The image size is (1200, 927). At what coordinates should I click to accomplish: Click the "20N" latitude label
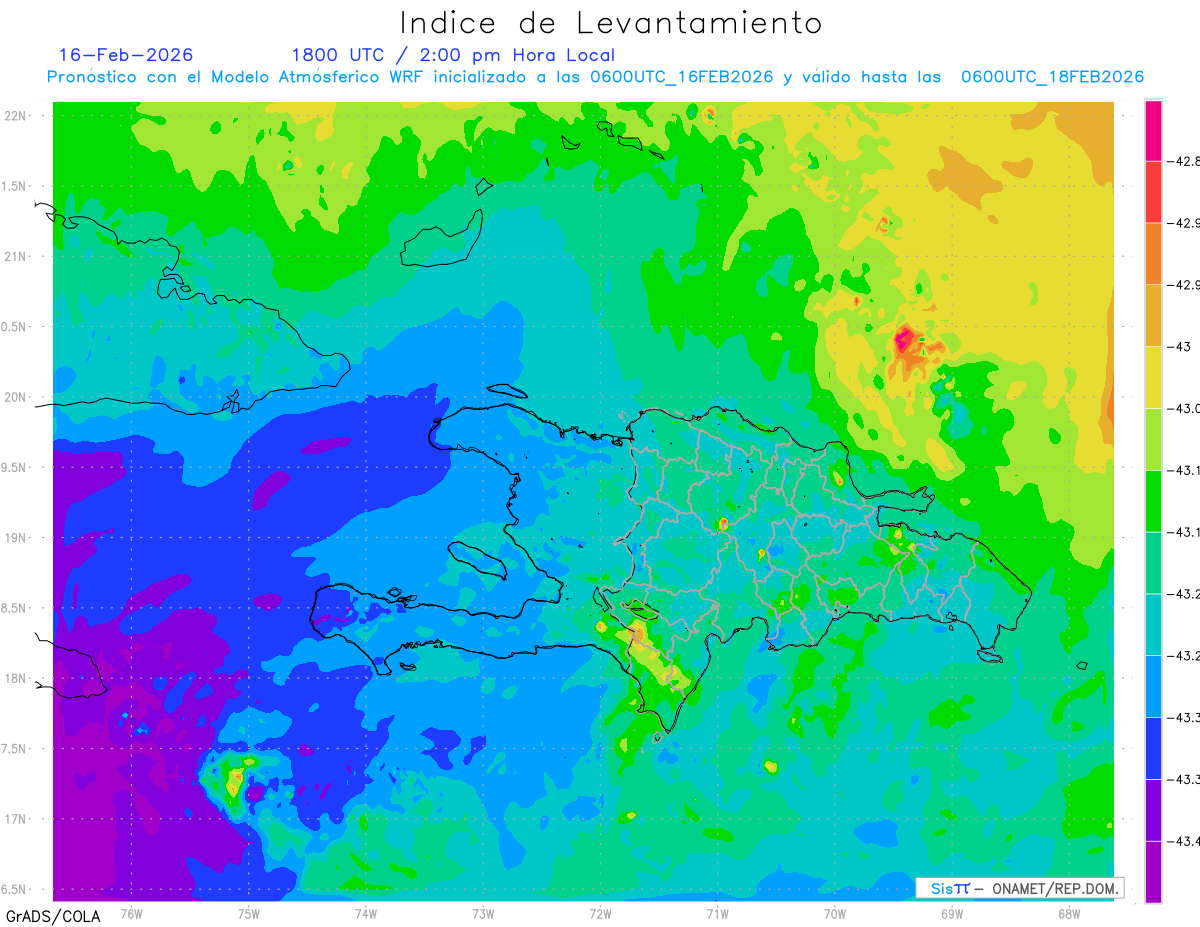(x=16, y=397)
